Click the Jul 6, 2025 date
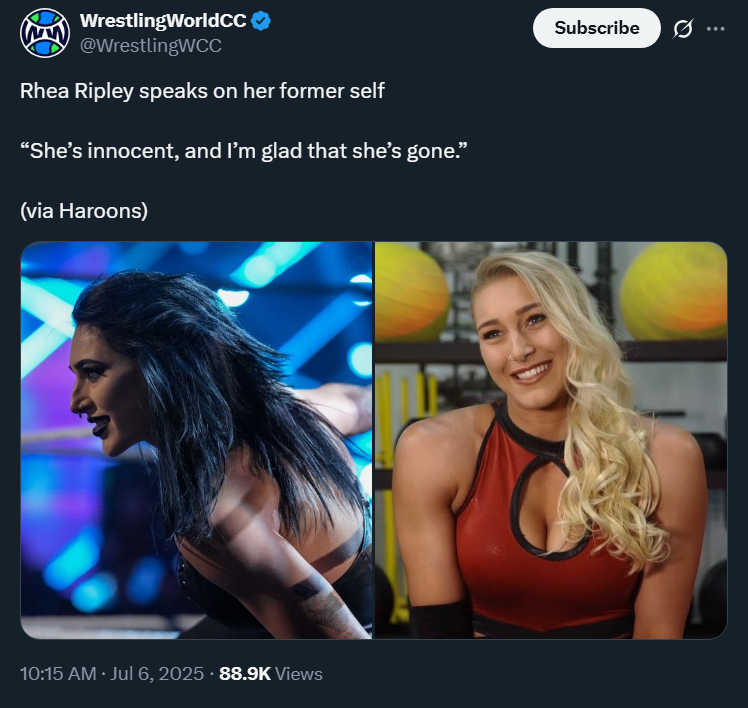Screen dimensions: 748x708 pos(157,674)
